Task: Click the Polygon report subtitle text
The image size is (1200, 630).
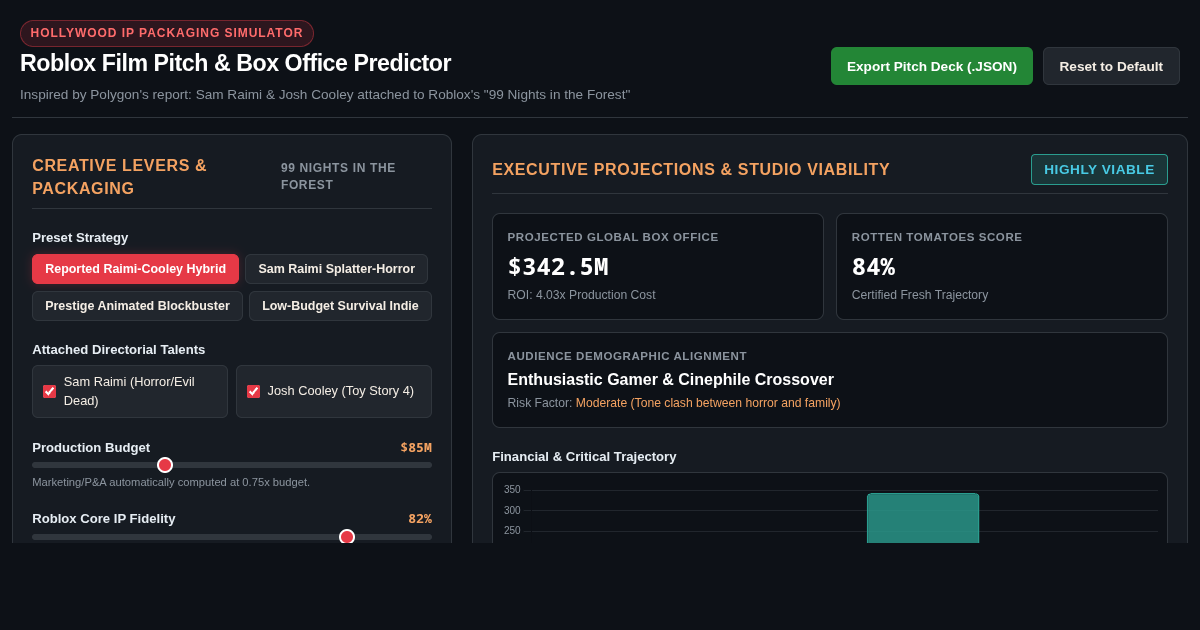Action: (x=325, y=94)
